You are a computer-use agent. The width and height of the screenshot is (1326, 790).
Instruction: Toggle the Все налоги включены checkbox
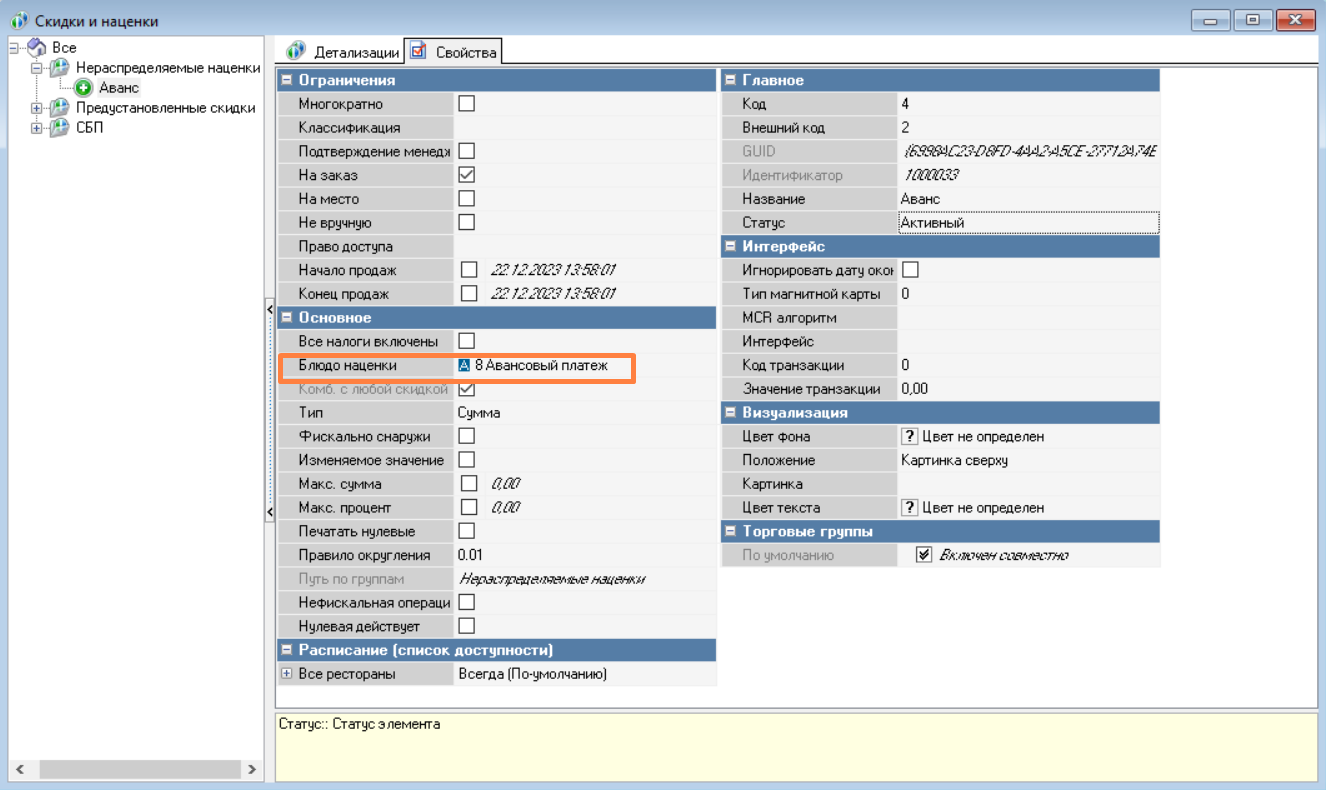[466, 342]
